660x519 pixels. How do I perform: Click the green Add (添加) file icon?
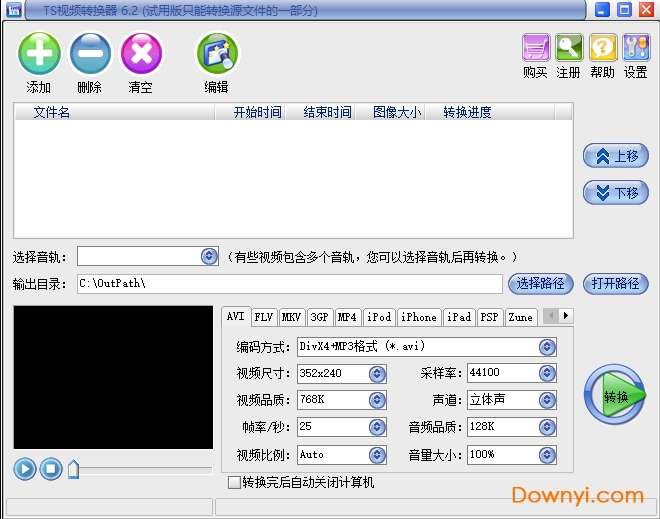39,54
